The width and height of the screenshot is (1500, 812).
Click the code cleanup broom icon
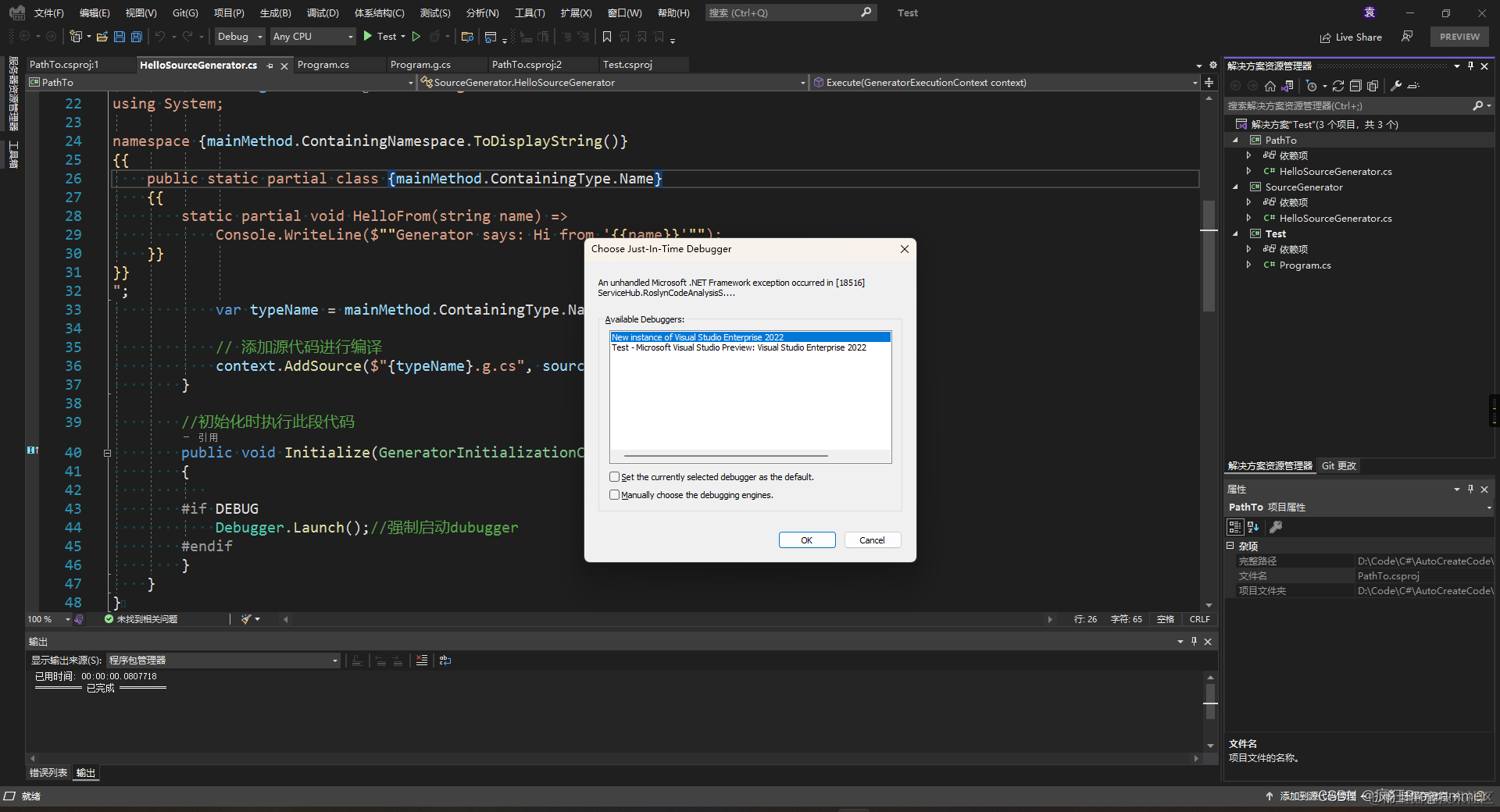coord(247,619)
